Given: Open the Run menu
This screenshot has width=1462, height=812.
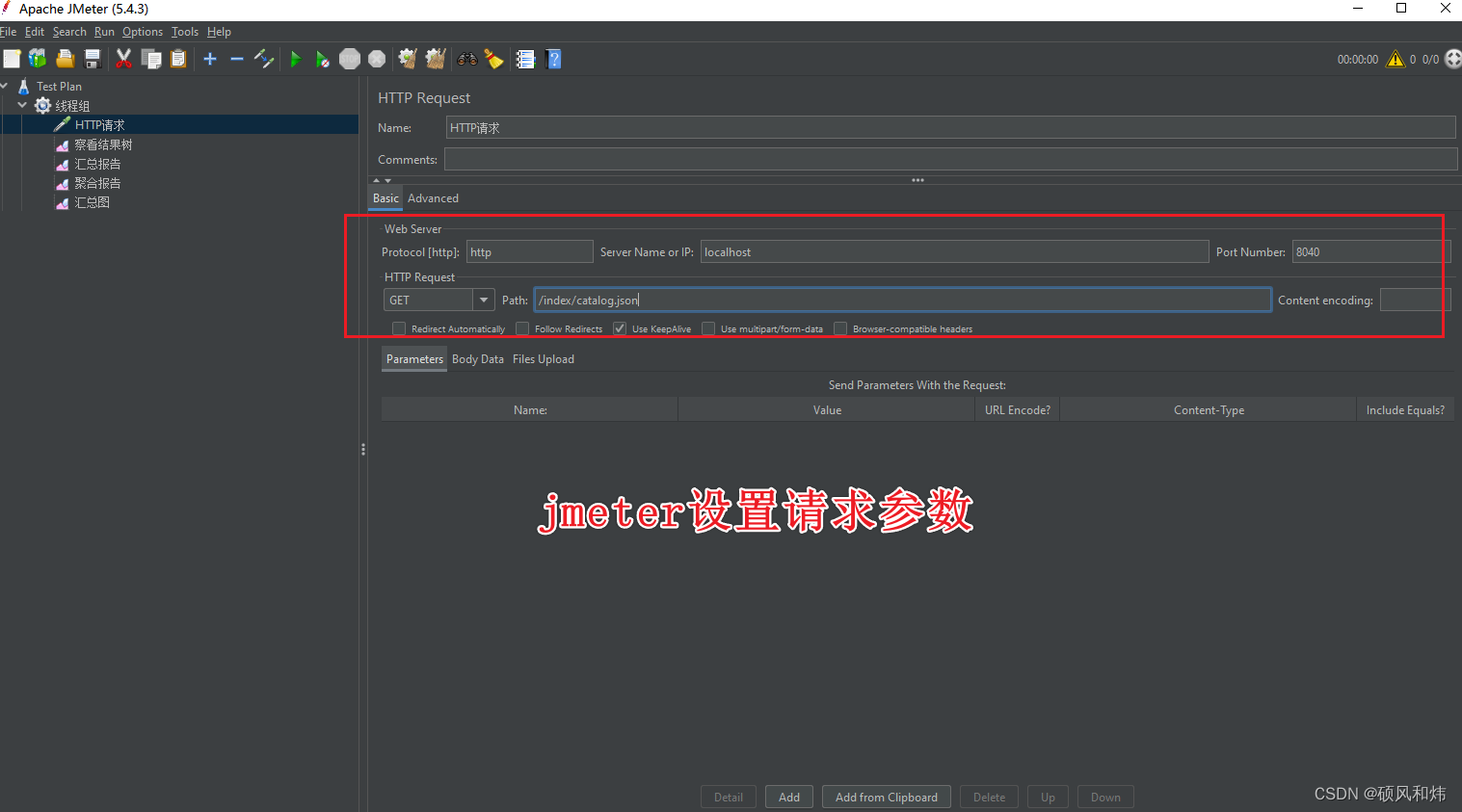Looking at the screenshot, I should (x=104, y=32).
